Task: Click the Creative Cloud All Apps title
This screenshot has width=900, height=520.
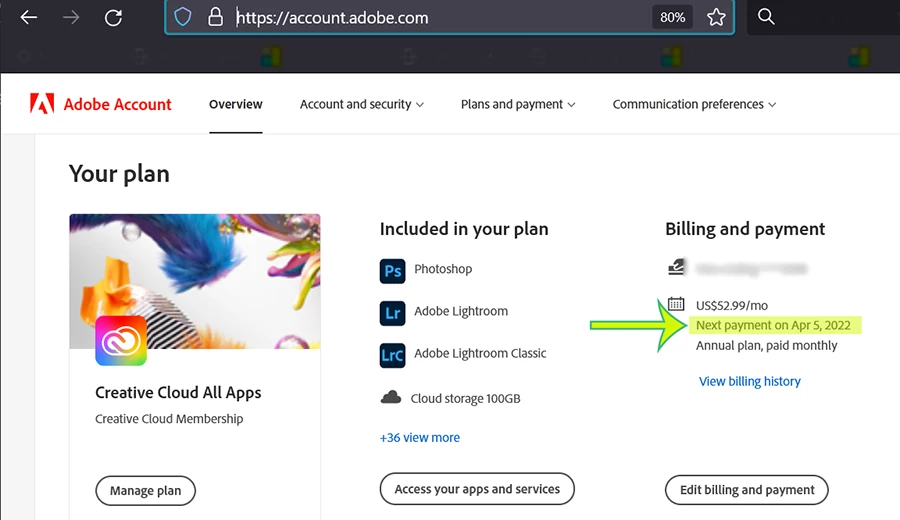Action: click(x=178, y=393)
